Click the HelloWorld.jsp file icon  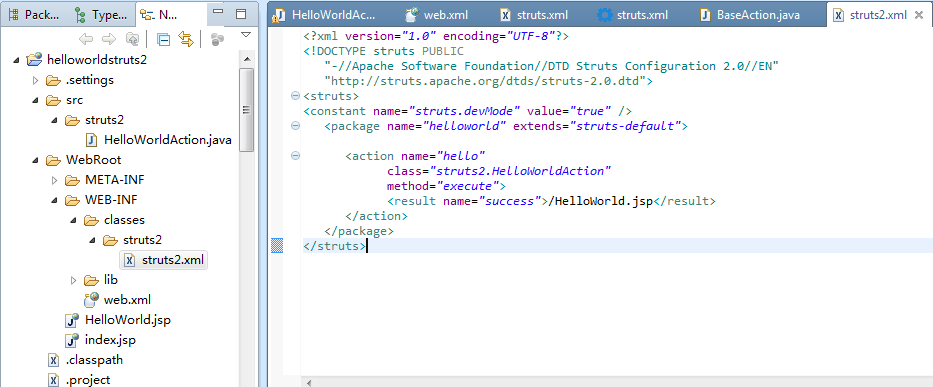click(x=72, y=320)
